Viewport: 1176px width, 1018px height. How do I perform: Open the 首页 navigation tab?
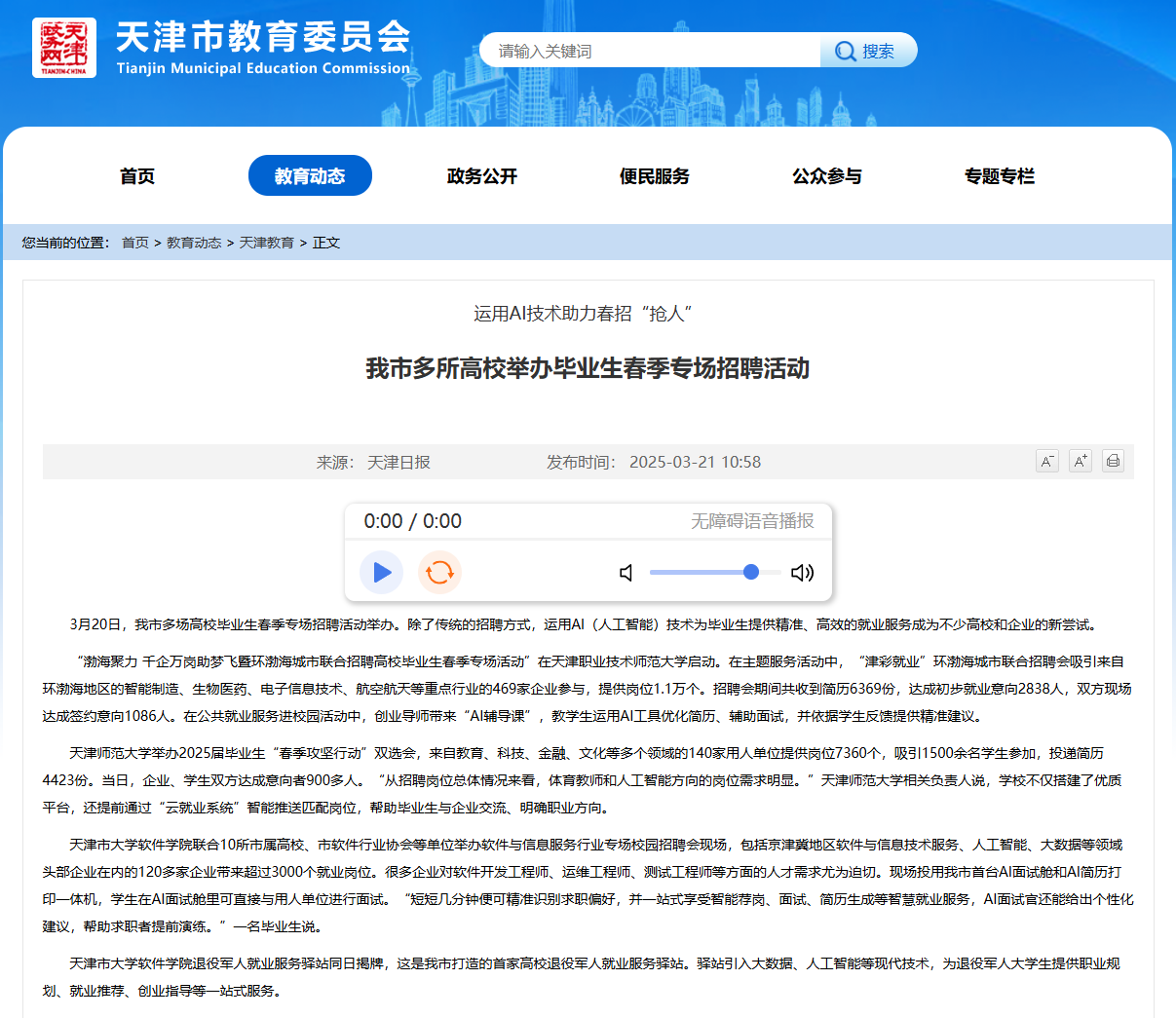click(x=137, y=176)
